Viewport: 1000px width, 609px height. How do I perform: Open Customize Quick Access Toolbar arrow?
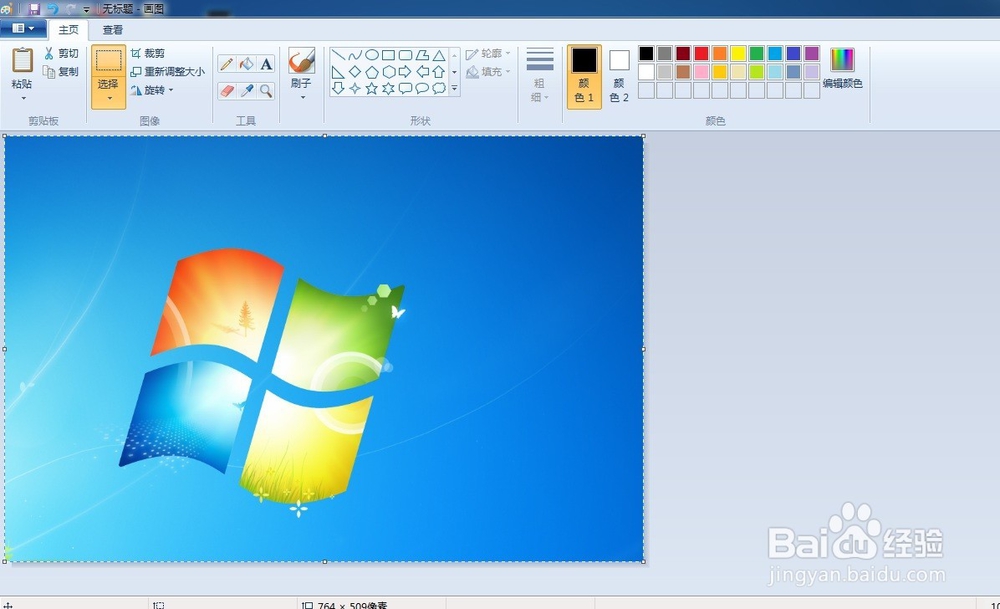click(86, 10)
